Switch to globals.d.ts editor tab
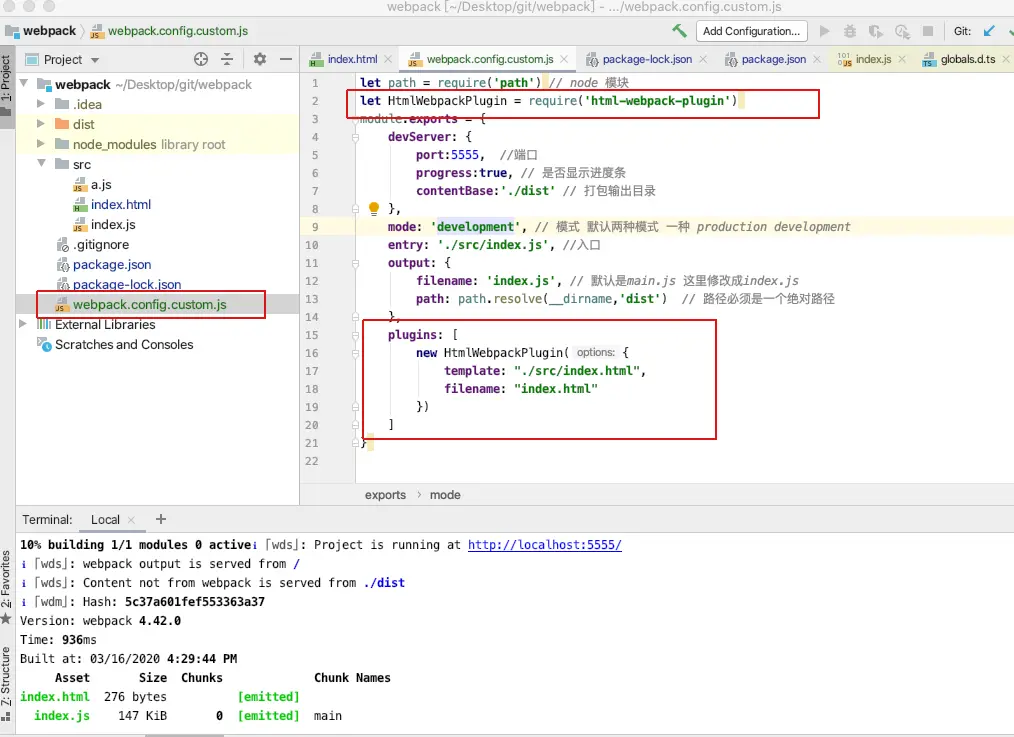 coord(967,59)
